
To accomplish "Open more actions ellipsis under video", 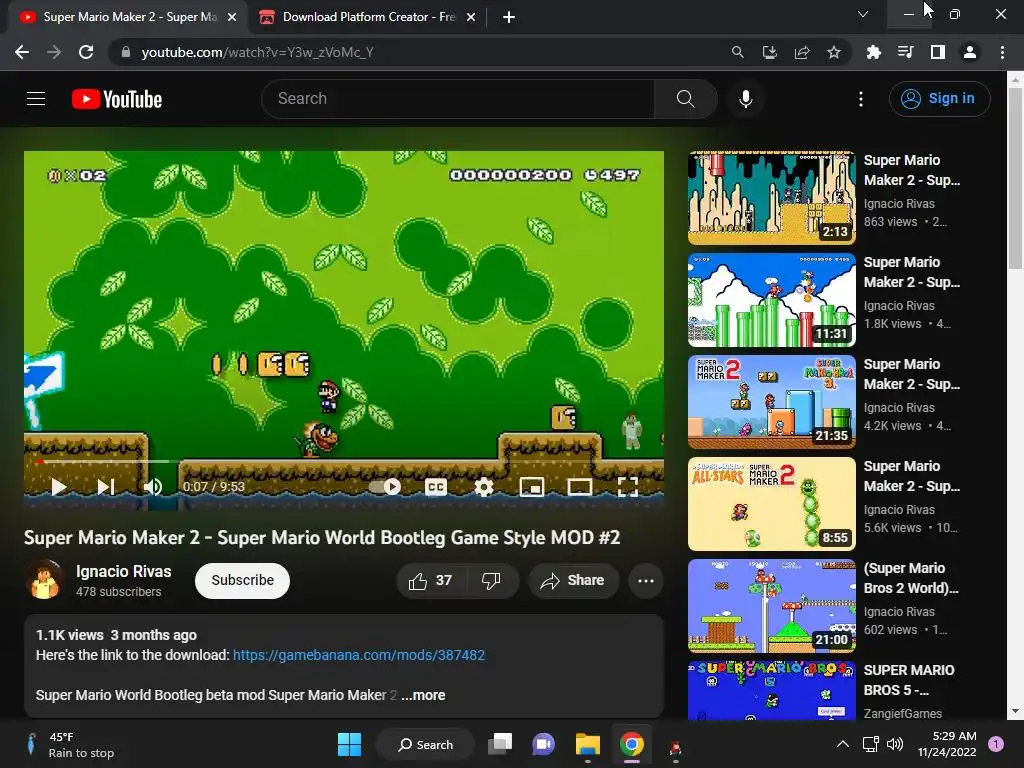I will point(645,581).
